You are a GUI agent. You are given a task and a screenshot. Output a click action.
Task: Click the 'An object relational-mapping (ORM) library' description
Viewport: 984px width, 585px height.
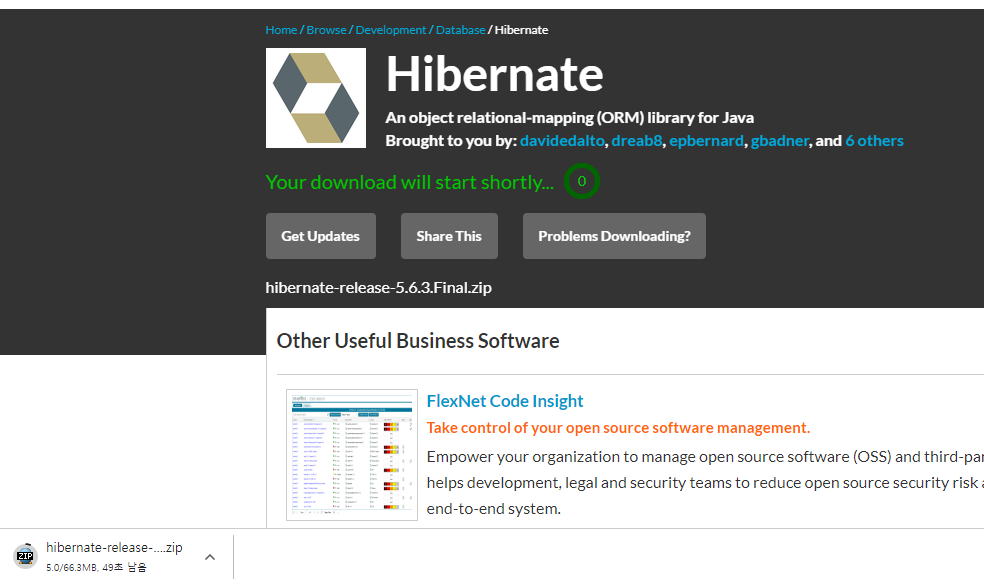click(x=570, y=118)
